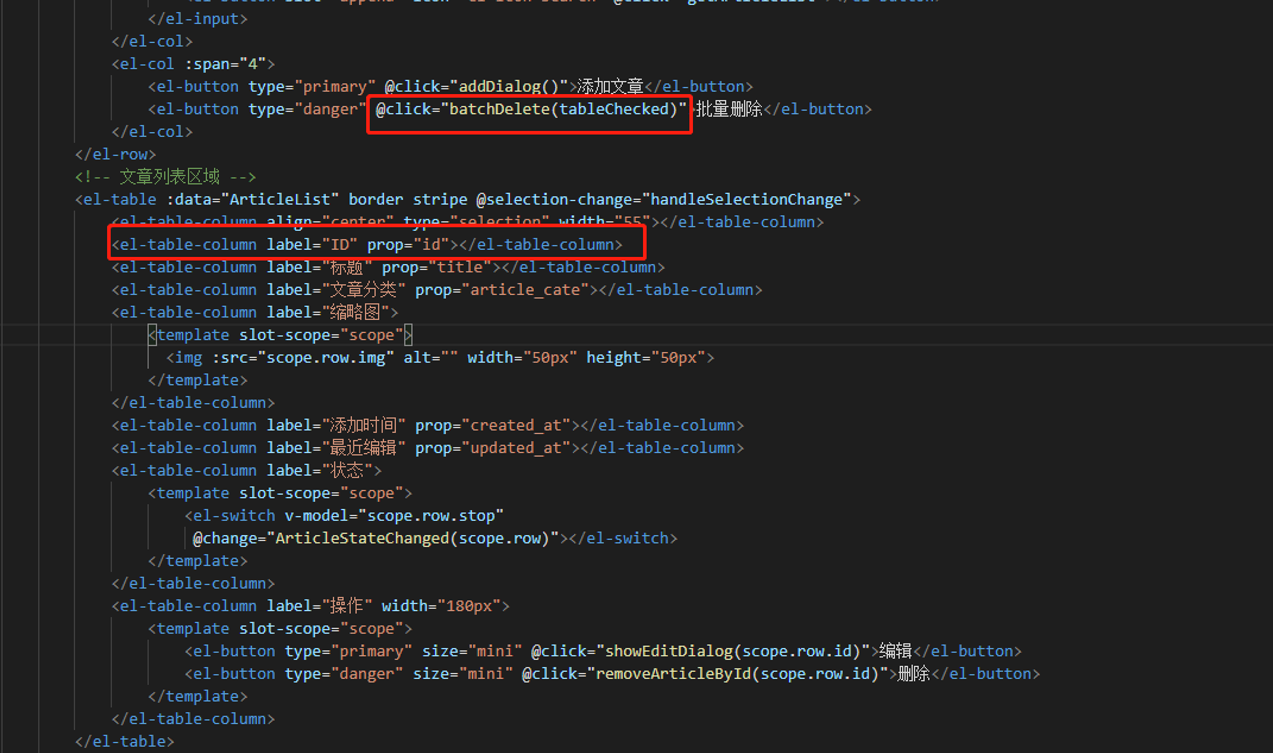Select the 批量删除 button label text
The width and height of the screenshot is (1273, 753).
729,109
